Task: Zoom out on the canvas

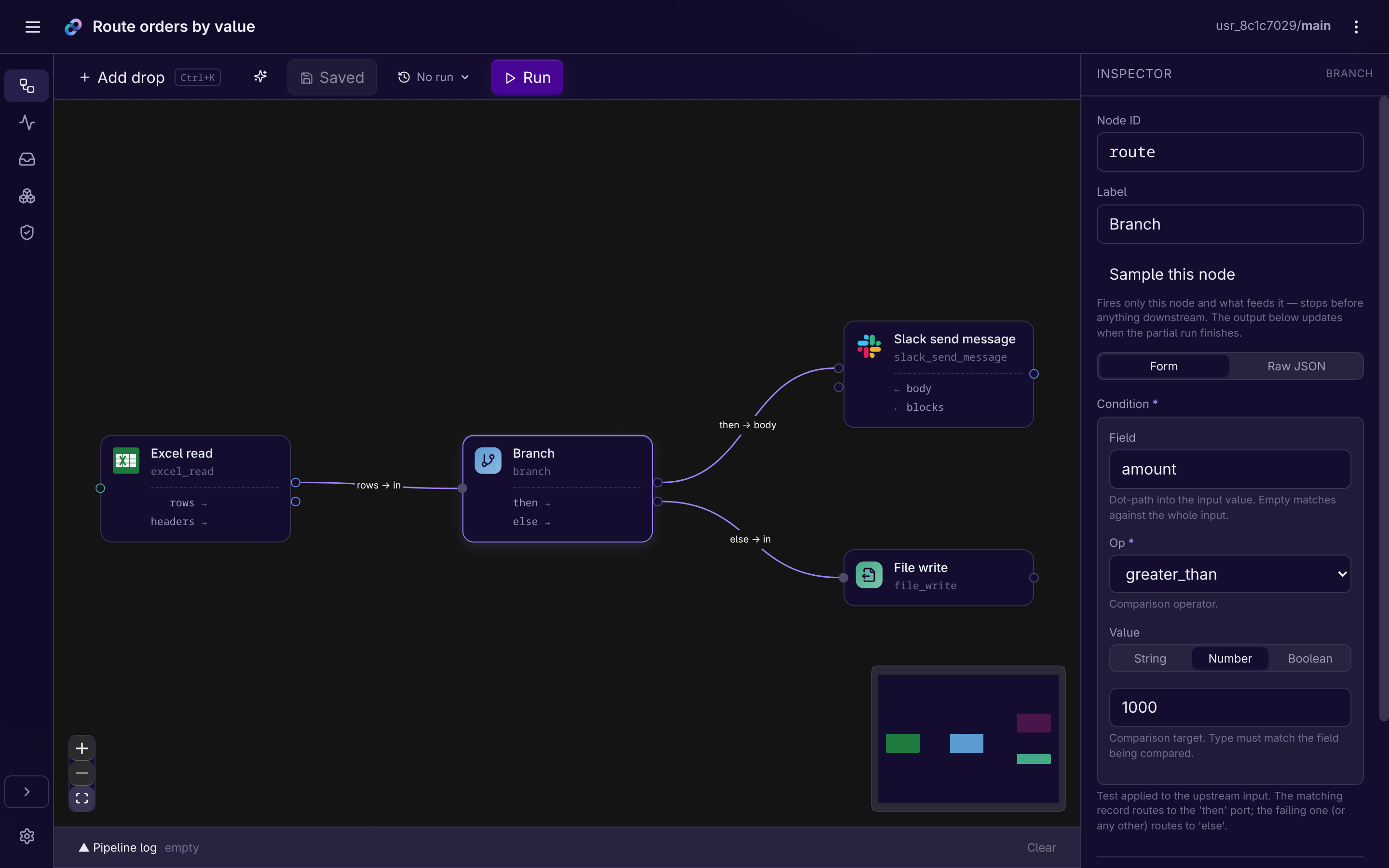Action: (x=82, y=773)
